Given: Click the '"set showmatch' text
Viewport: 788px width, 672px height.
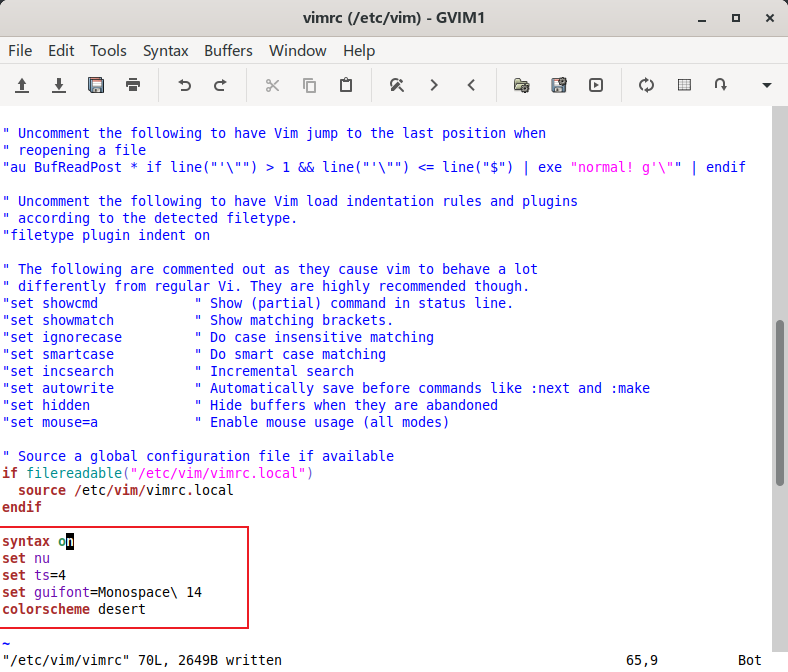Looking at the screenshot, I should [x=58, y=320].
